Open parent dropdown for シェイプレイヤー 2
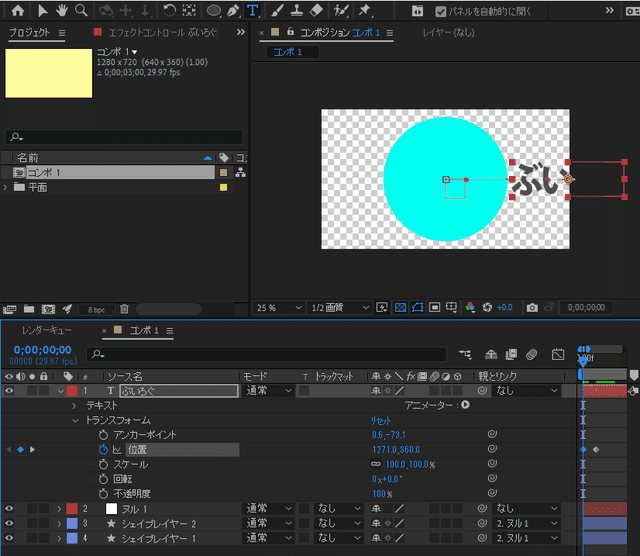 527,523
